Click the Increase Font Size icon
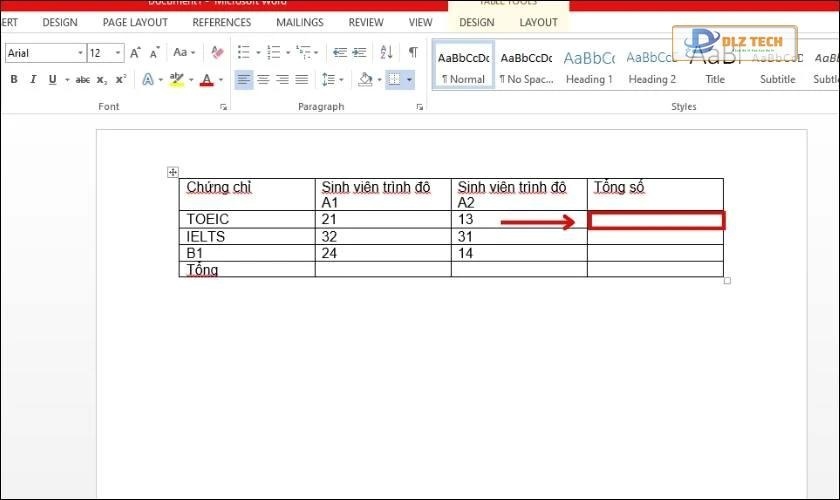 135,53
